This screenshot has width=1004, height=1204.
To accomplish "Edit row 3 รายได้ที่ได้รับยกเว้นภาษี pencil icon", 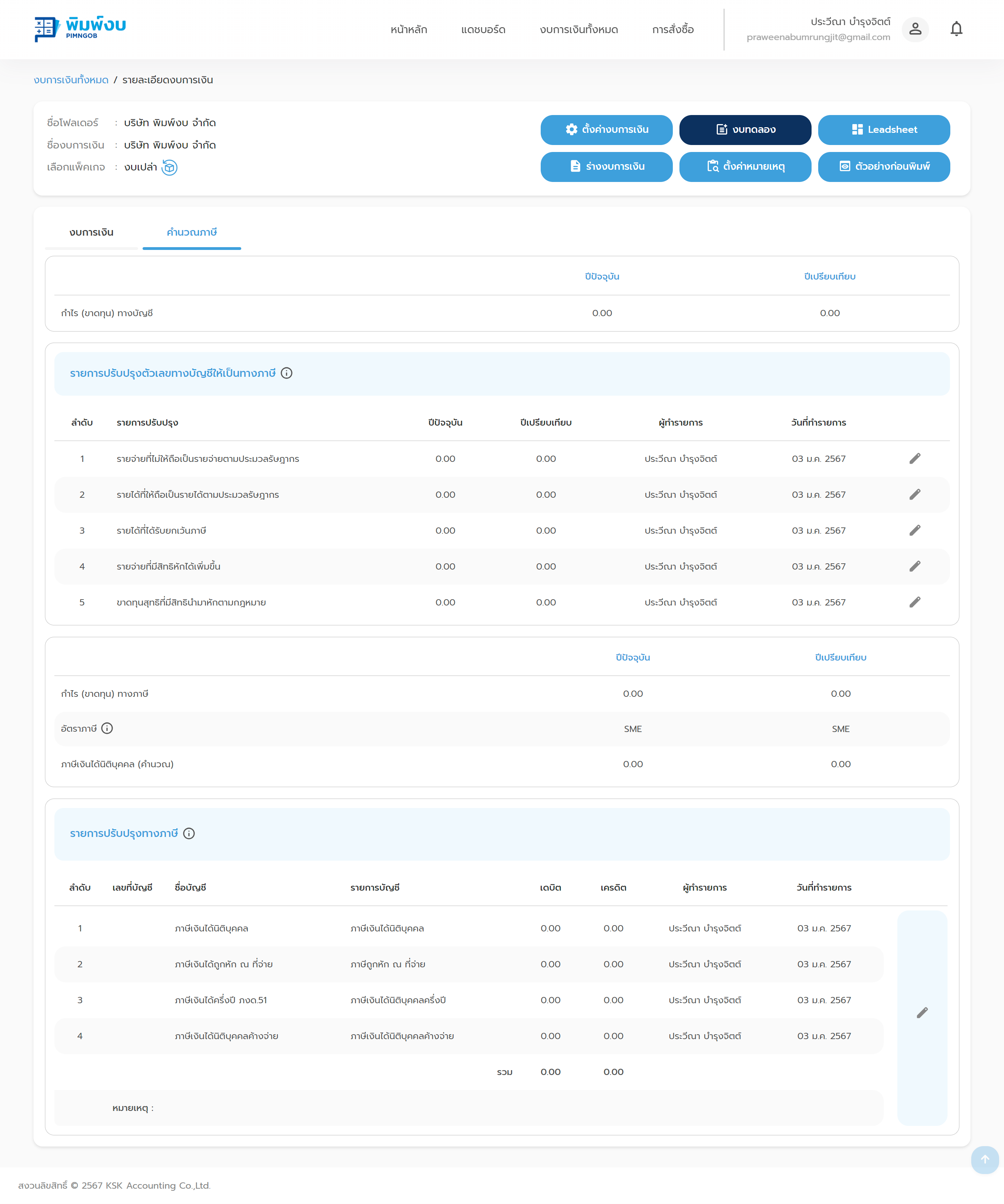I will (x=914, y=530).
